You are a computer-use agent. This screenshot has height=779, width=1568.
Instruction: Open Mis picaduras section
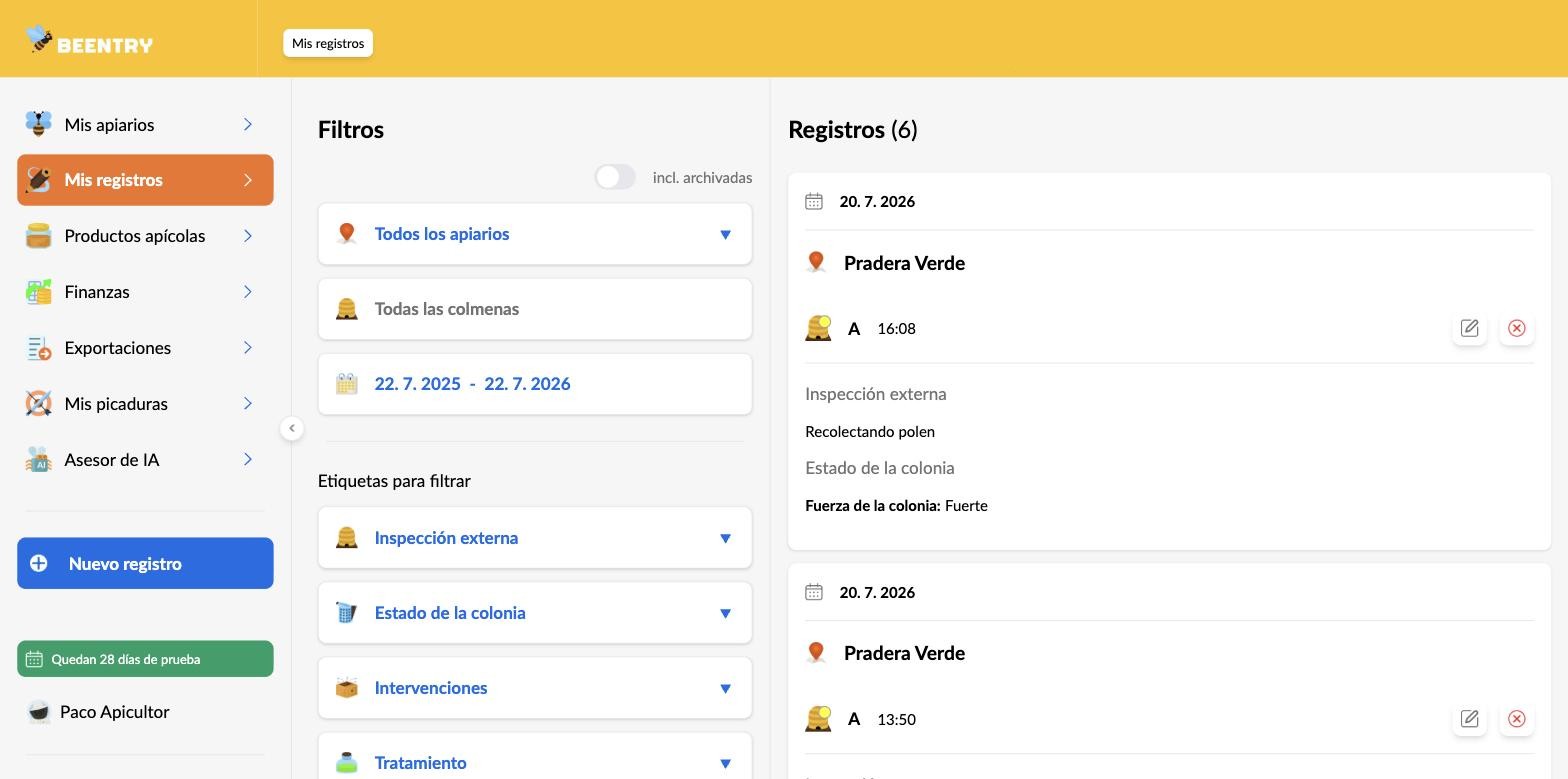(145, 404)
